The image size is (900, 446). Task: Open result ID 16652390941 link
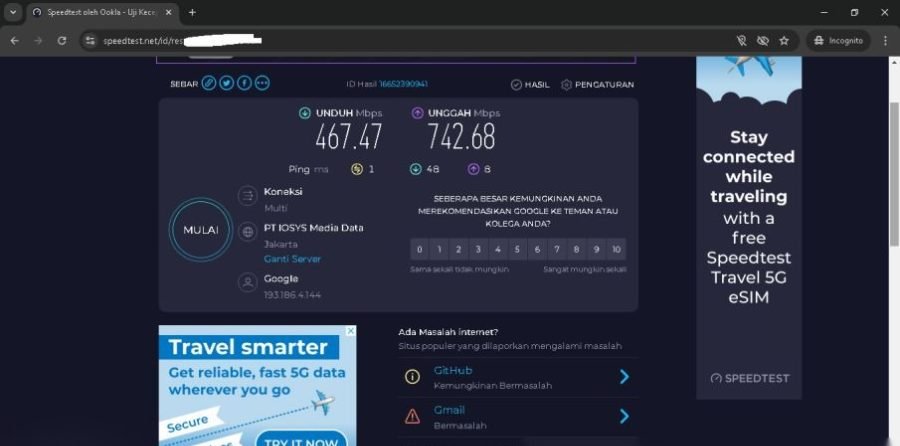[x=403, y=84]
